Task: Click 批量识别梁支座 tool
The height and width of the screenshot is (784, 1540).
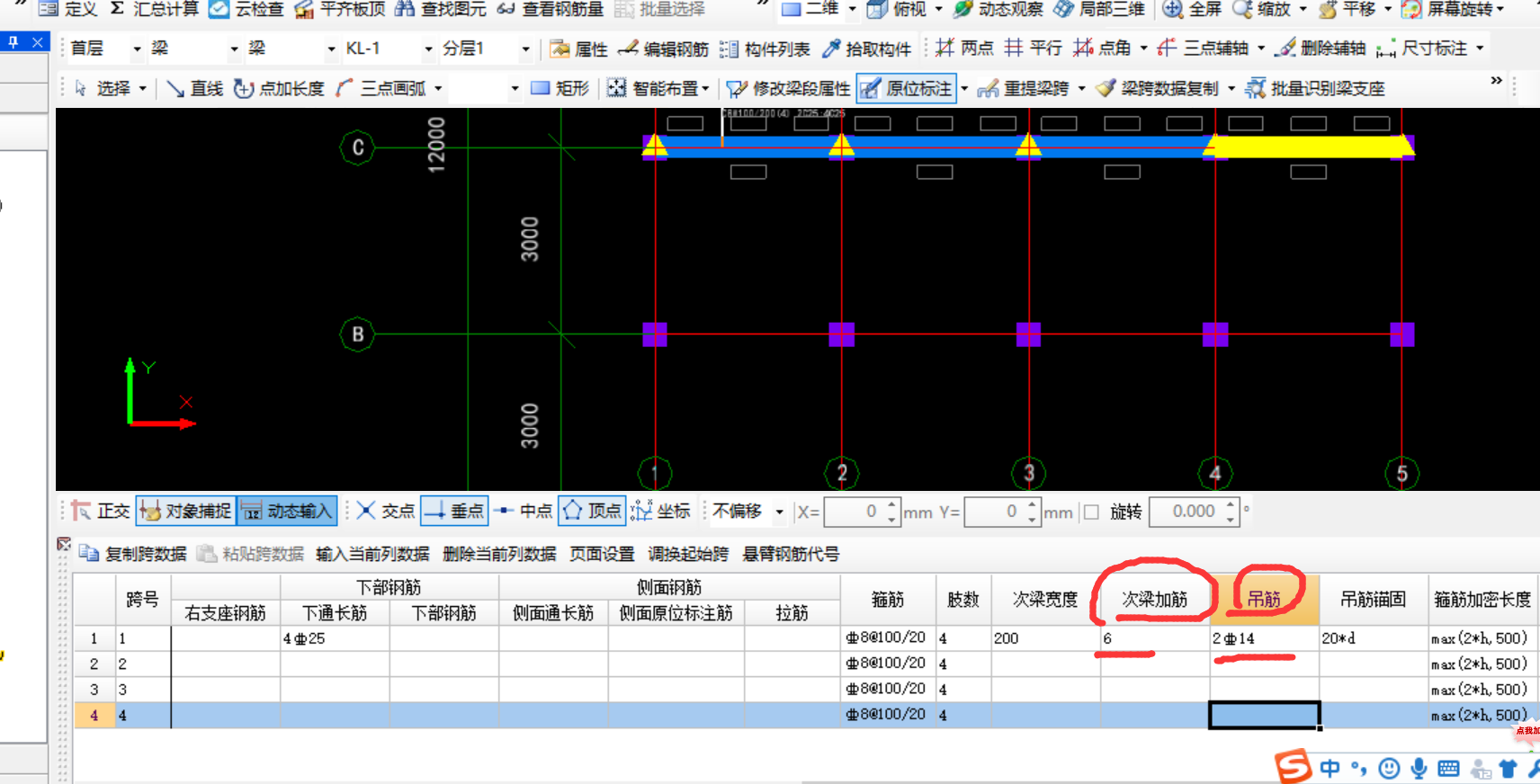Action: coord(1314,88)
